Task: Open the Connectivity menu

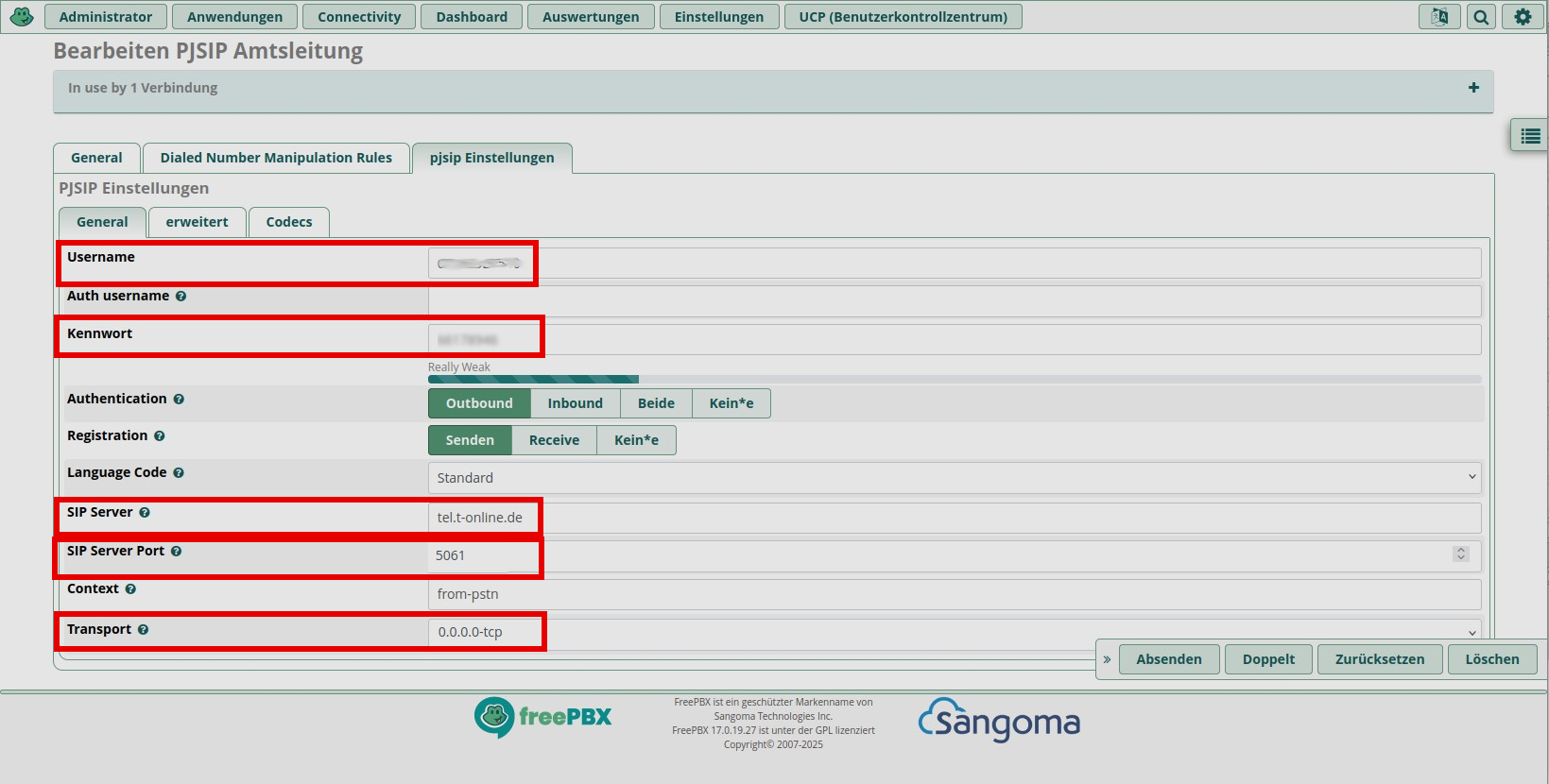Action: point(359,17)
